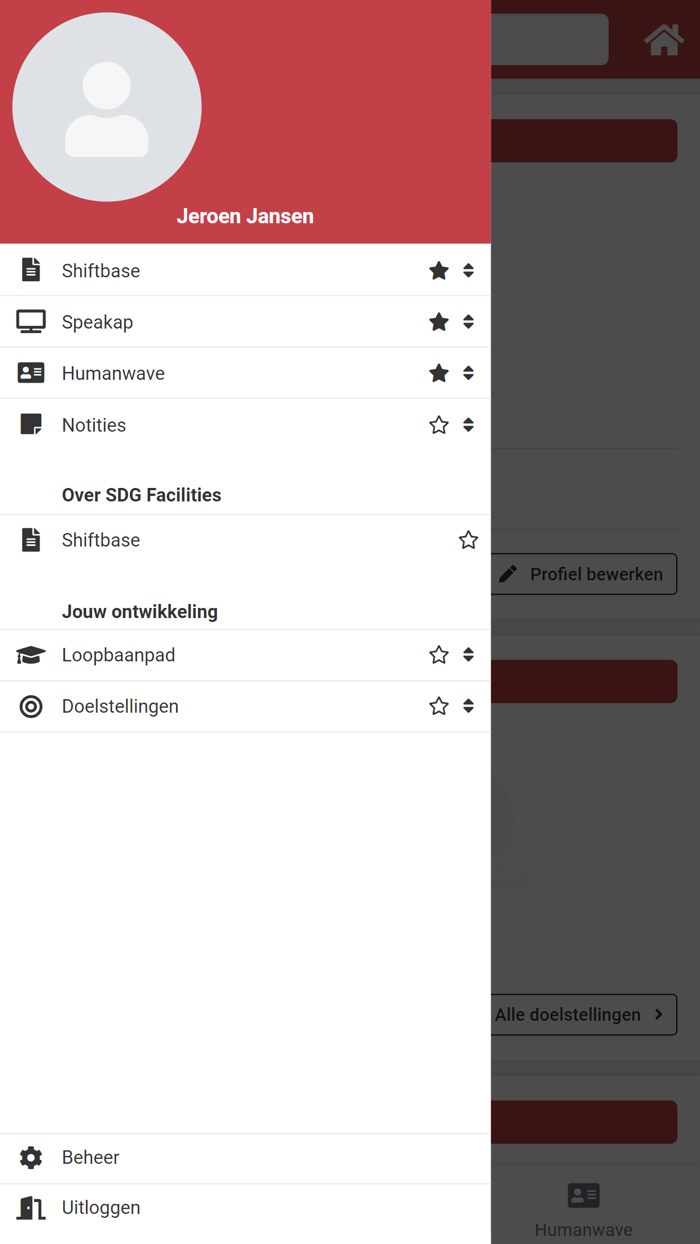Select the Speakap monitor icon
The image size is (700, 1244).
(31, 321)
